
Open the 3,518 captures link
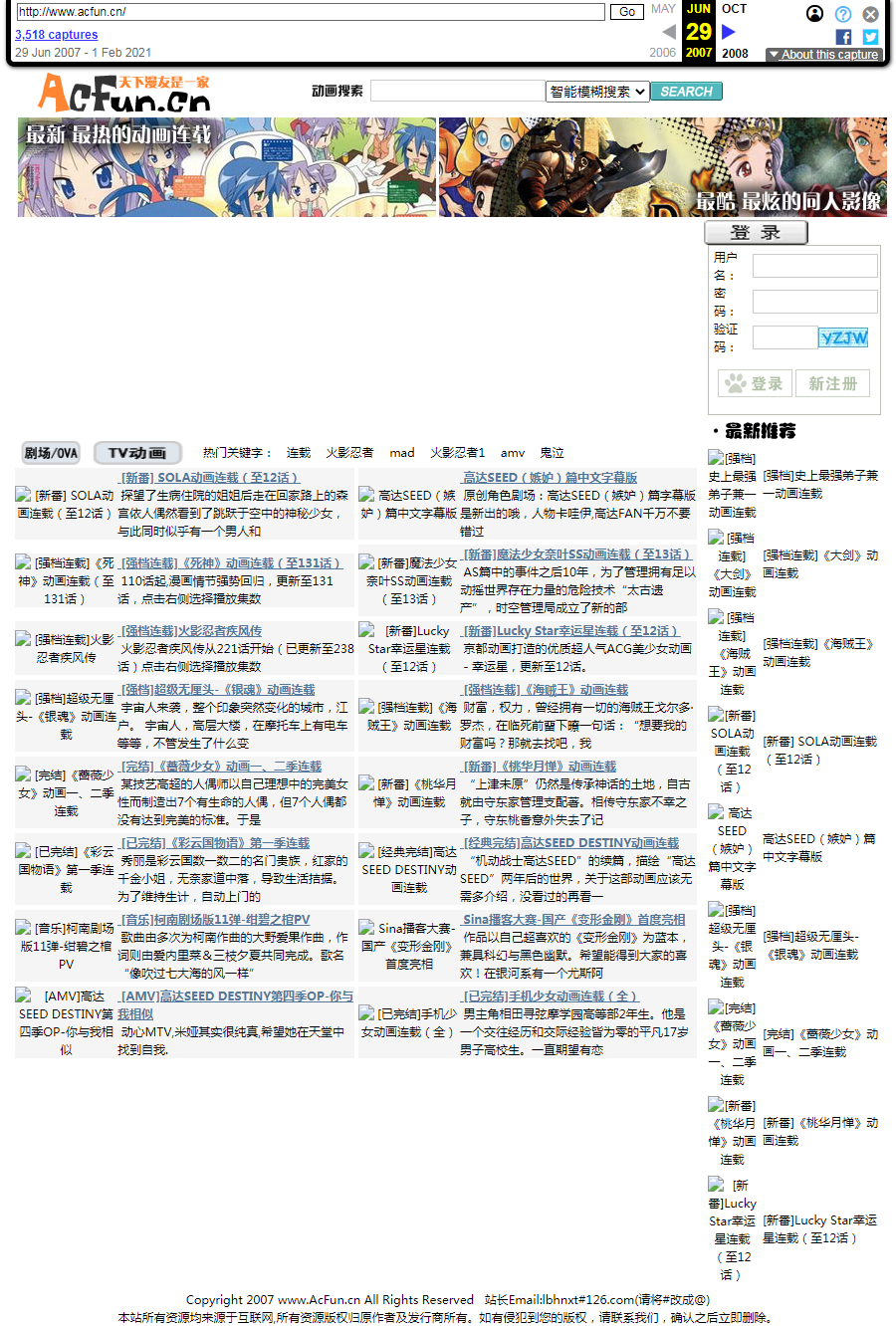pyautogui.click(x=56, y=35)
